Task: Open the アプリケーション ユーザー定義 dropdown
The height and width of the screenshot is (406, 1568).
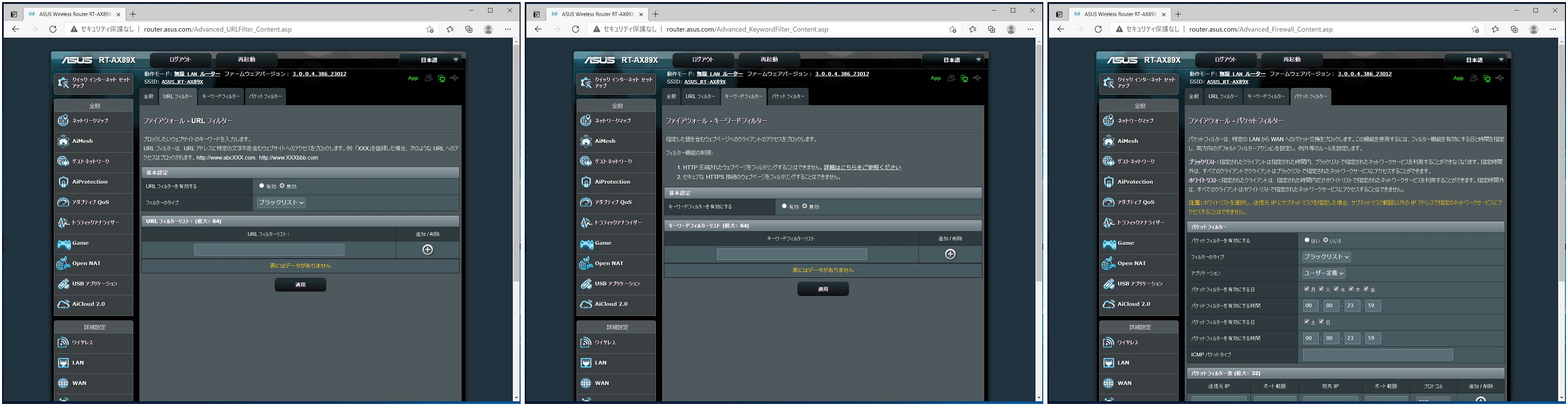Action: pyautogui.click(x=1323, y=273)
